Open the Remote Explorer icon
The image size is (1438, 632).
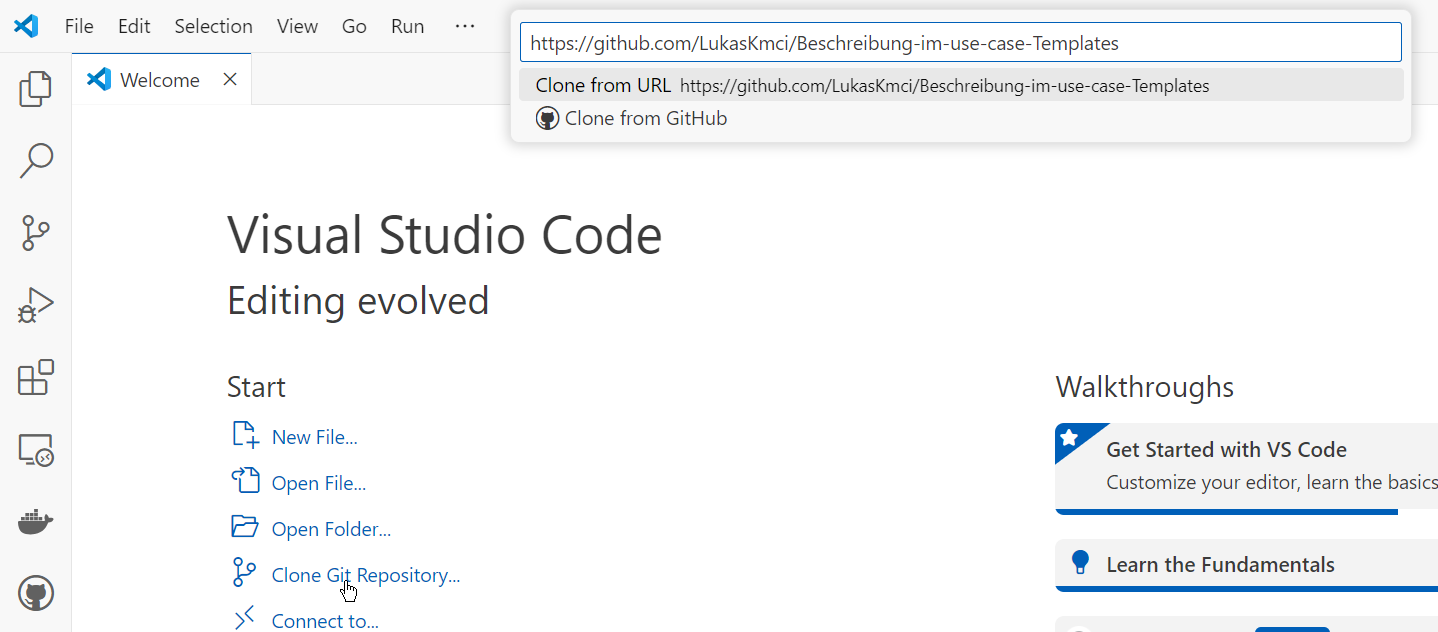[x=36, y=450]
